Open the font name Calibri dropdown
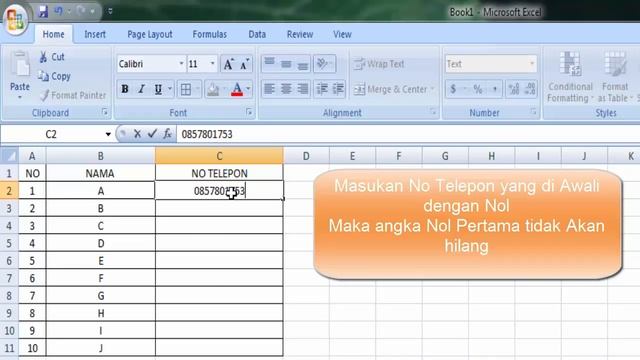640x360 pixels. (x=181, y=64)
